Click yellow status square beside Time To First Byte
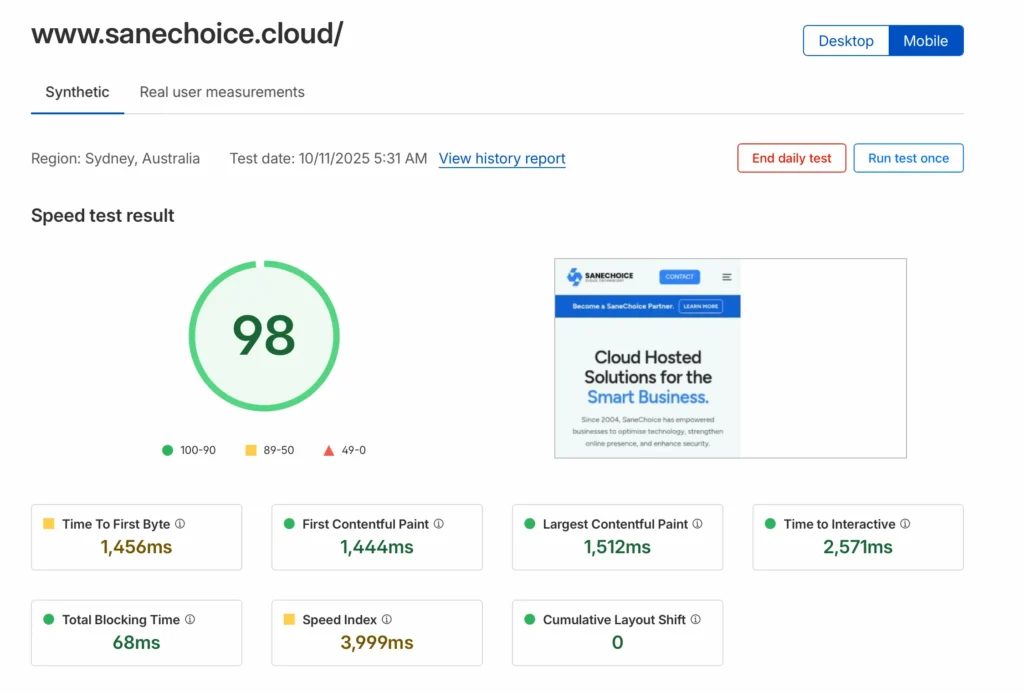 tap(48, 524)
